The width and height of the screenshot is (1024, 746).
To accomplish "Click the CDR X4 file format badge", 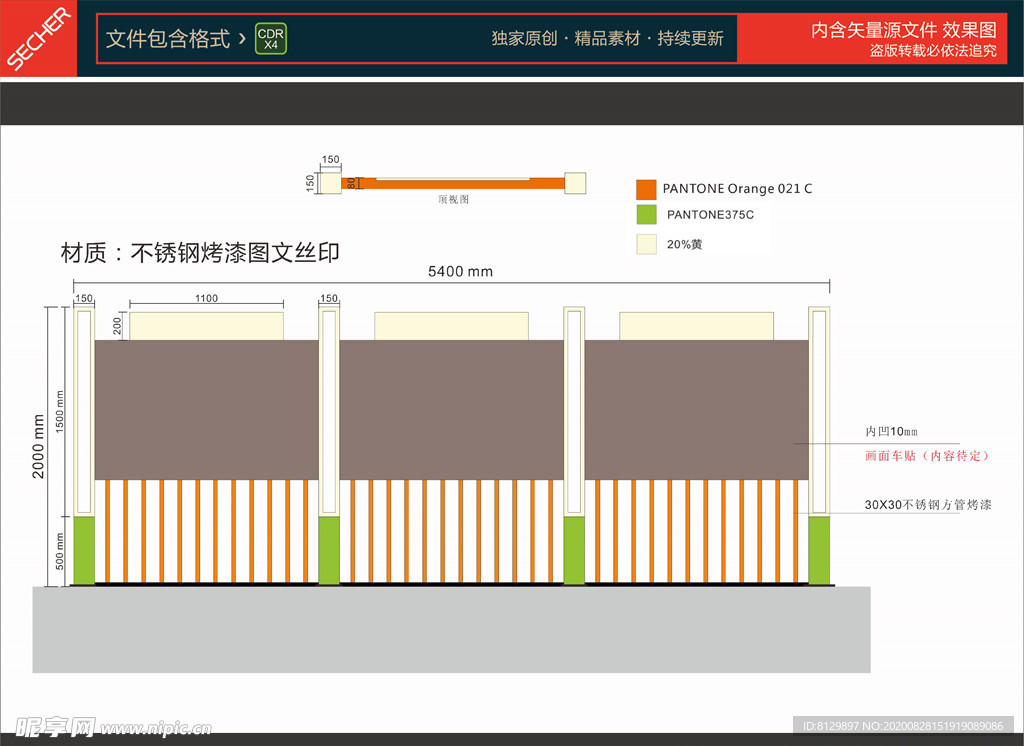I will [270, 39].
